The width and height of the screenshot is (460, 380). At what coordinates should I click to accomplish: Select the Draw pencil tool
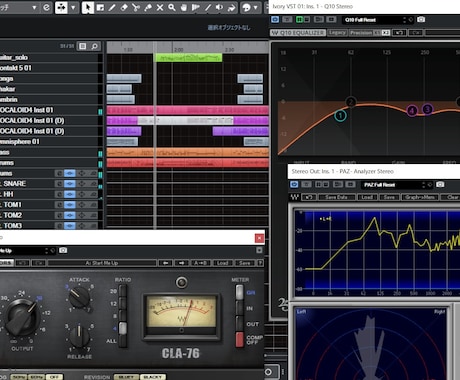coord(112,8)
